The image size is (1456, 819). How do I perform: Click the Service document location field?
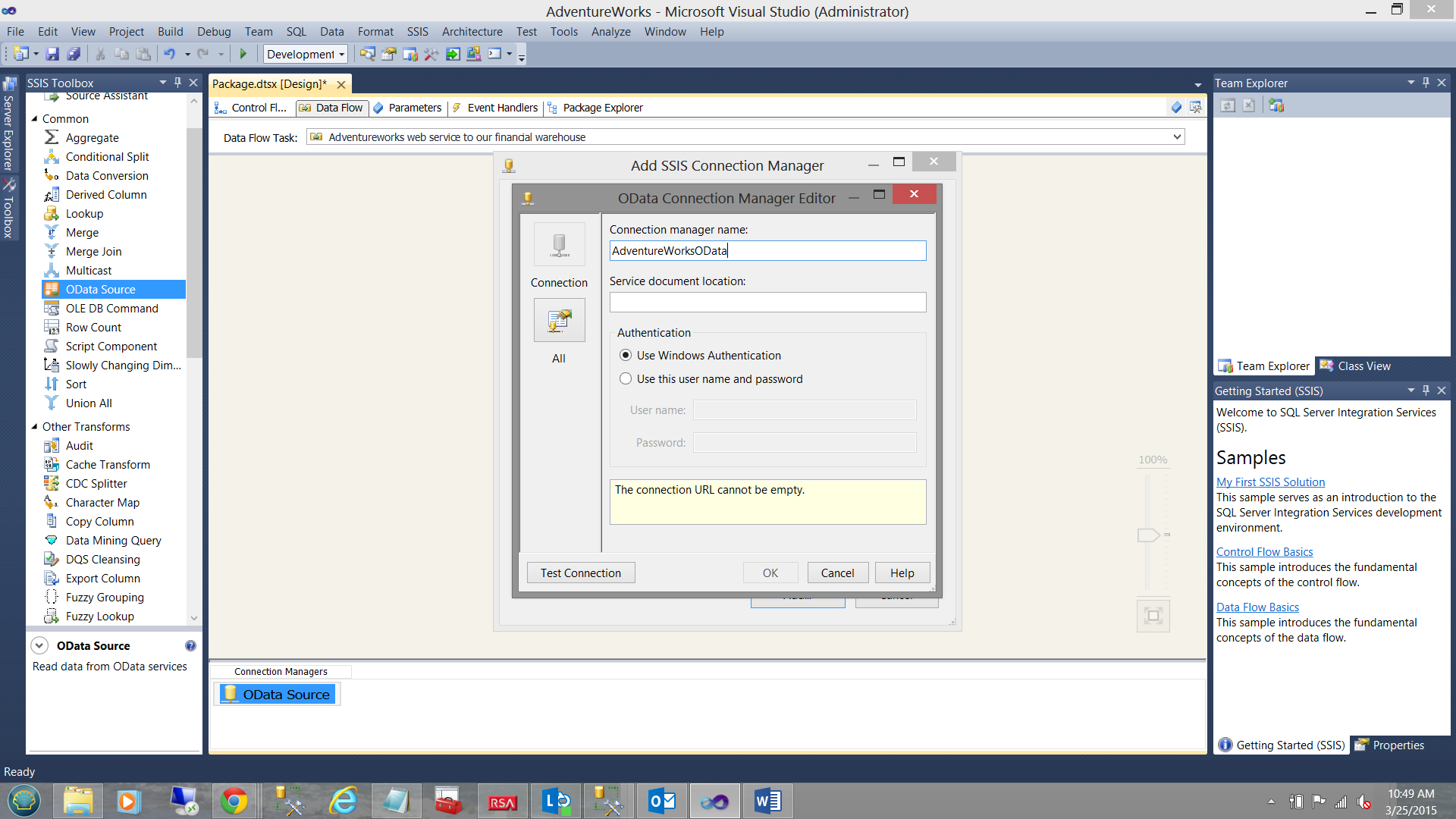click(x=767, y=302)
